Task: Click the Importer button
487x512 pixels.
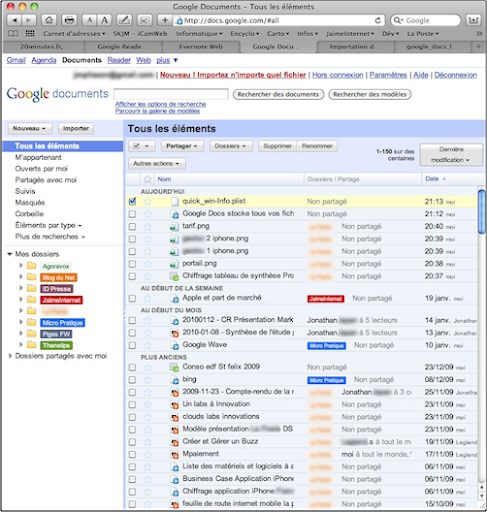Action: click(x=76, y=128)
